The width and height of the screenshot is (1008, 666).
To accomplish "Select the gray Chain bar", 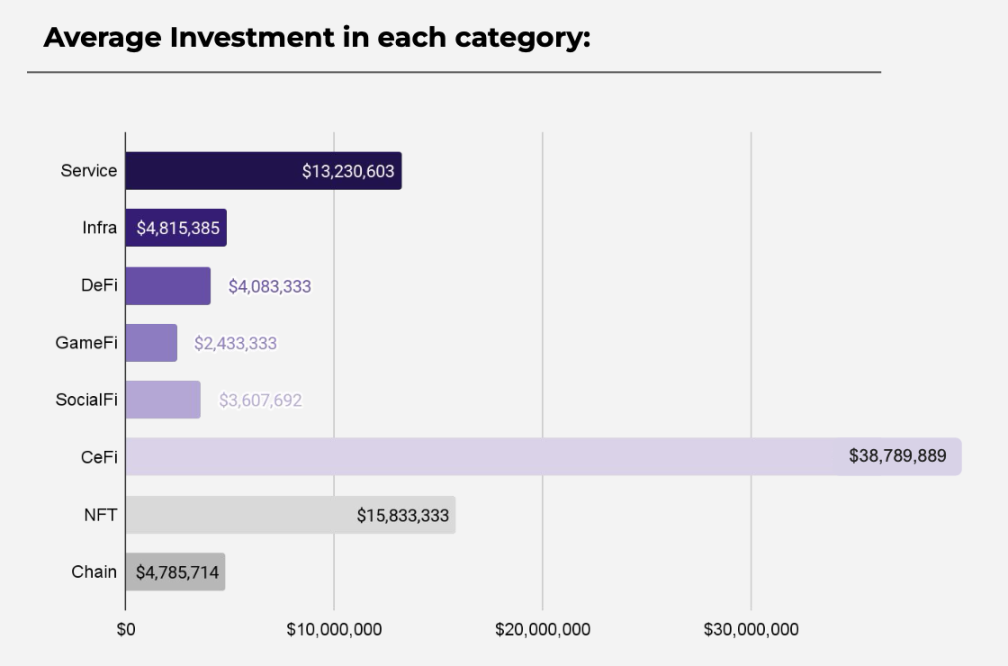I will (176, 572).
